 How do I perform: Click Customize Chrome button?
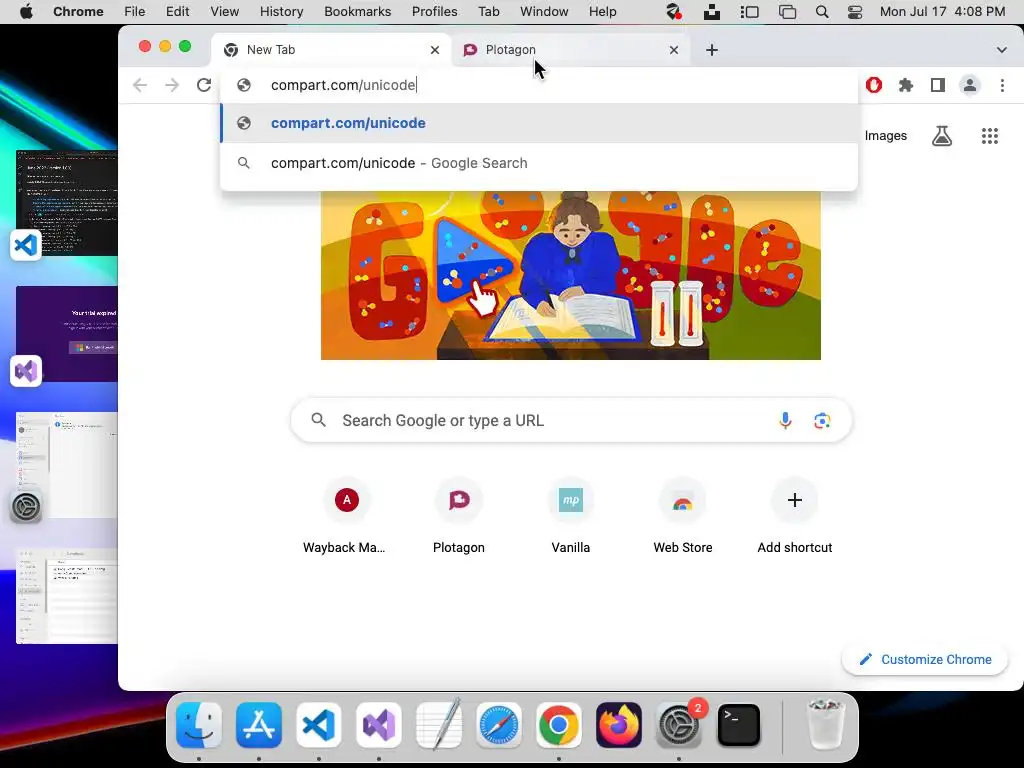click(925, 660)
